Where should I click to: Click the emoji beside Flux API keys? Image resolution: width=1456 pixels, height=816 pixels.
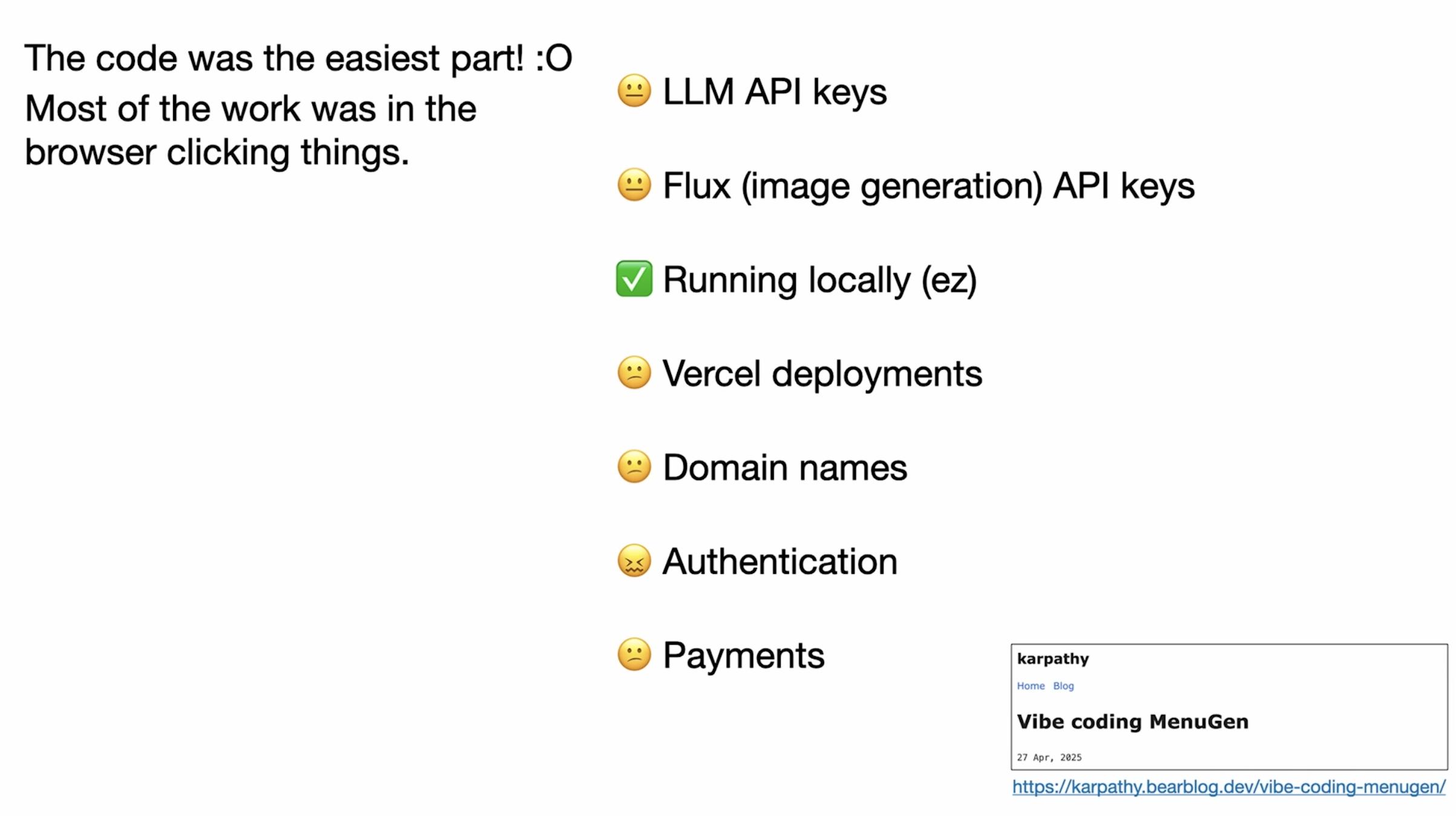click(634, 185)
